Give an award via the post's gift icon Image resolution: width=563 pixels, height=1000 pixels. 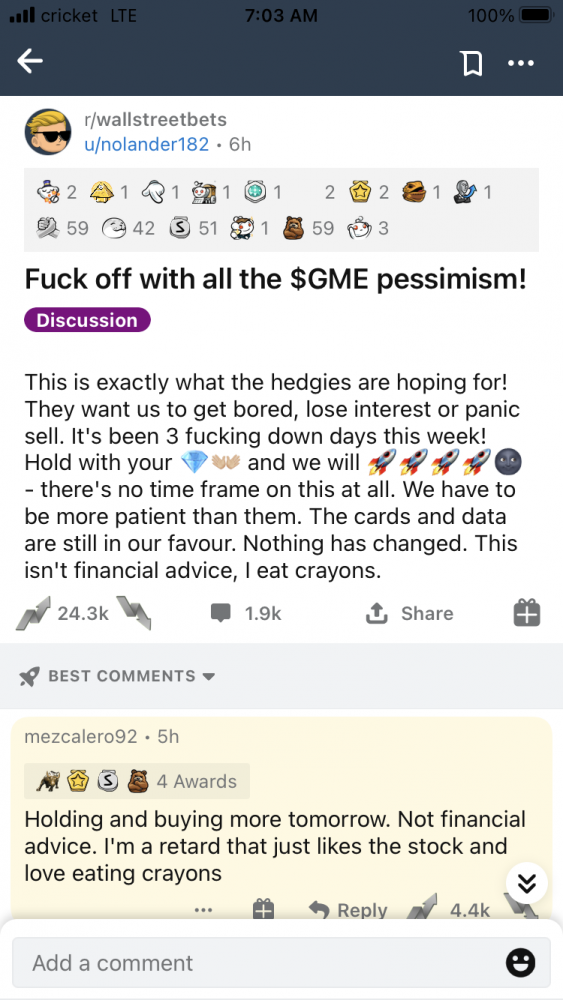pyautogui.click(x=527, y=614)
